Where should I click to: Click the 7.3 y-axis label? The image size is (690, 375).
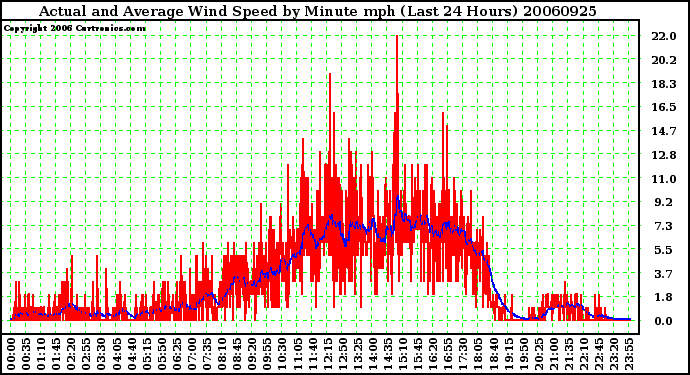663,226
